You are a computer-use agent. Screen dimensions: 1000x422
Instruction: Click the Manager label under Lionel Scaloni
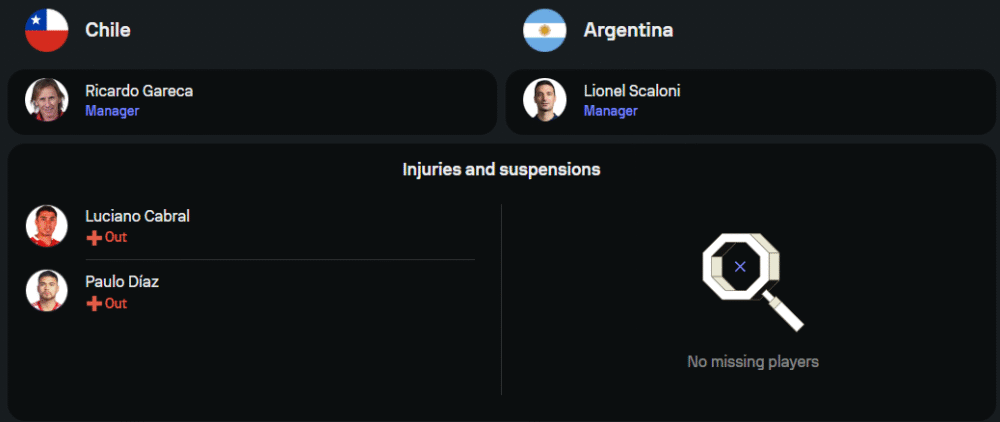[610, 111]
